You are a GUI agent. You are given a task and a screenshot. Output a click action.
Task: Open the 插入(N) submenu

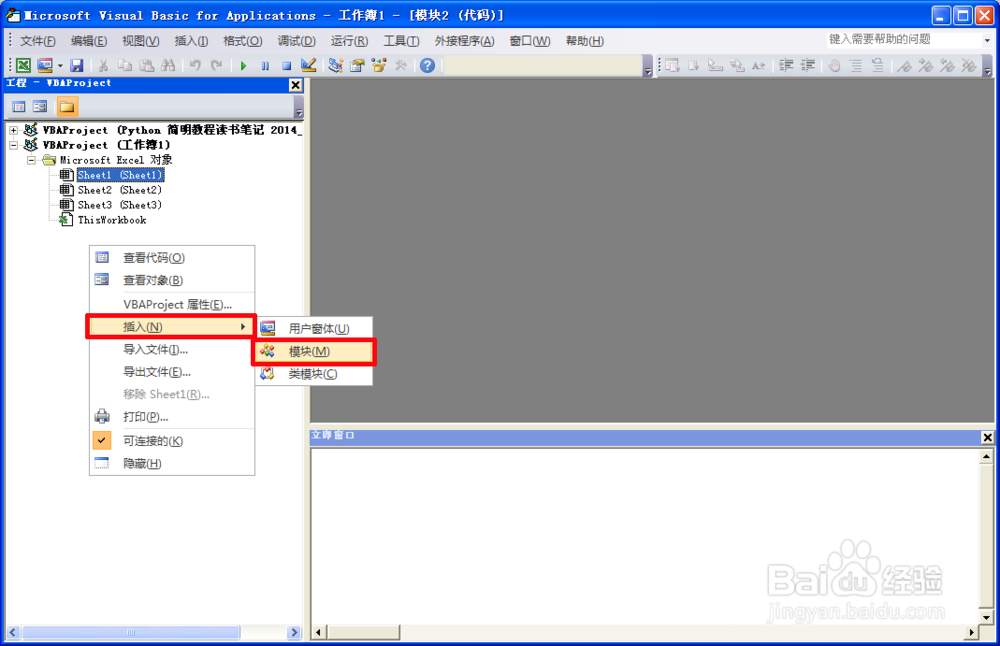(172, 327)
